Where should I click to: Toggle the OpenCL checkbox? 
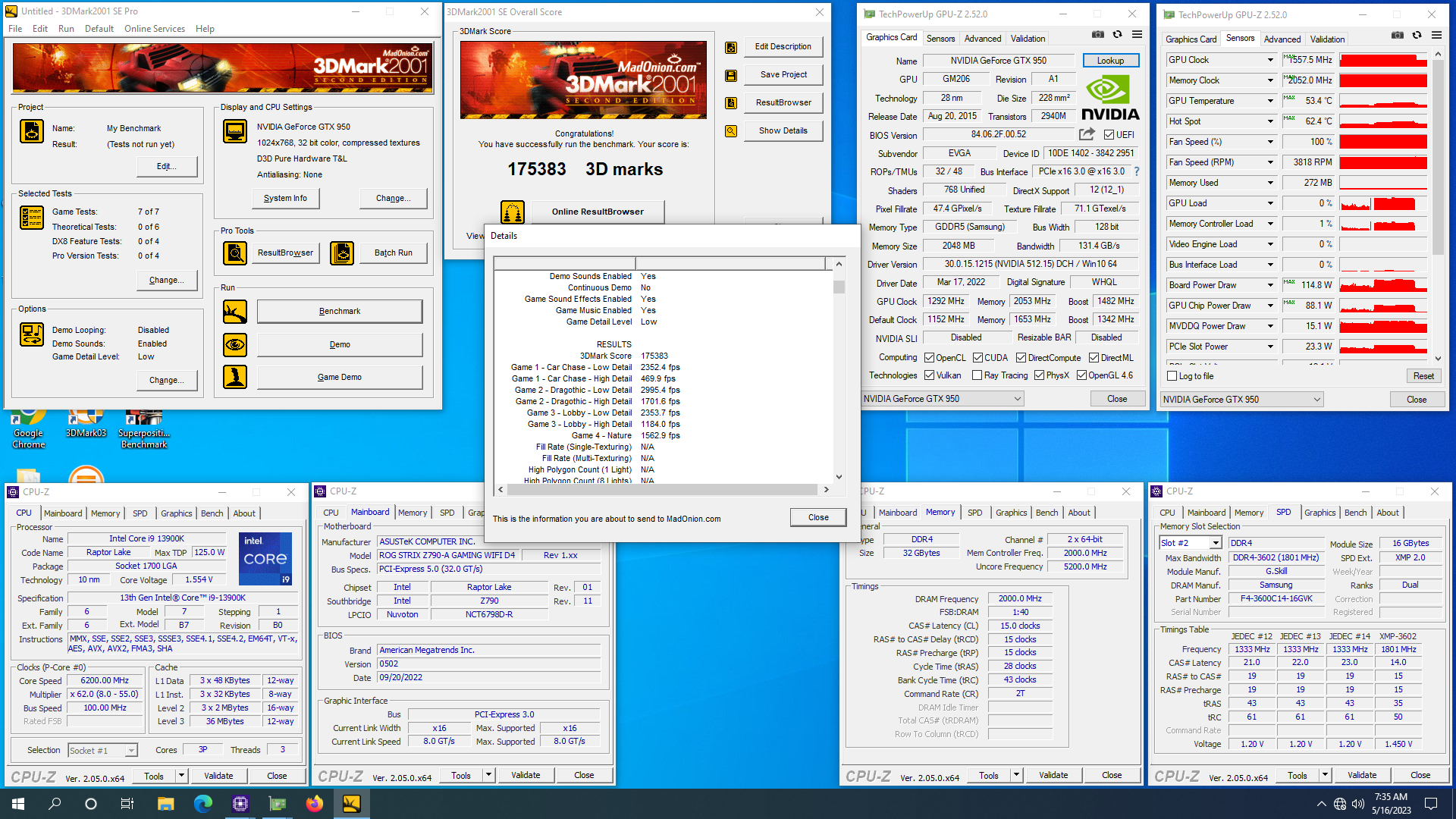pos(929,358)
